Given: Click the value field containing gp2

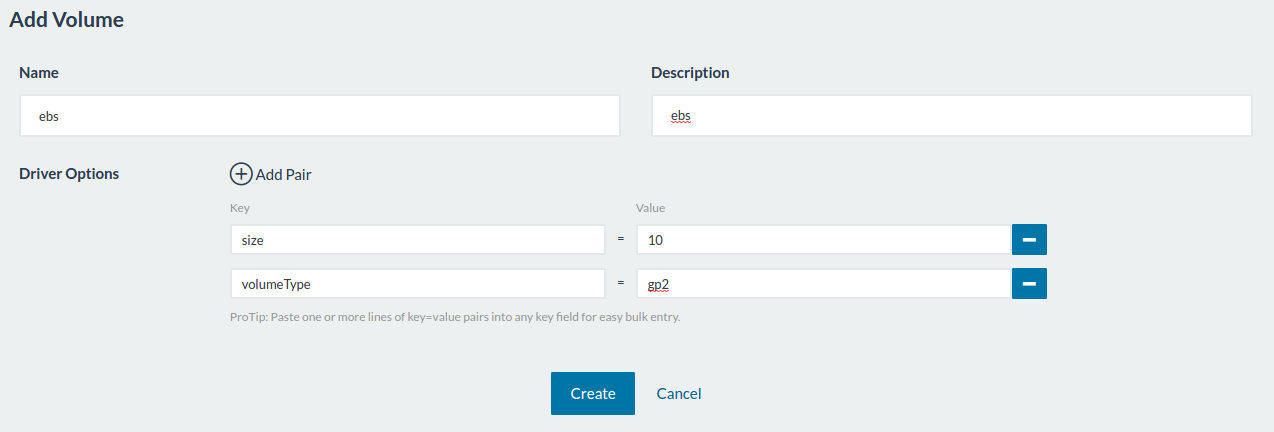Looking at the screenshot, I should click(x=823, y=284).
